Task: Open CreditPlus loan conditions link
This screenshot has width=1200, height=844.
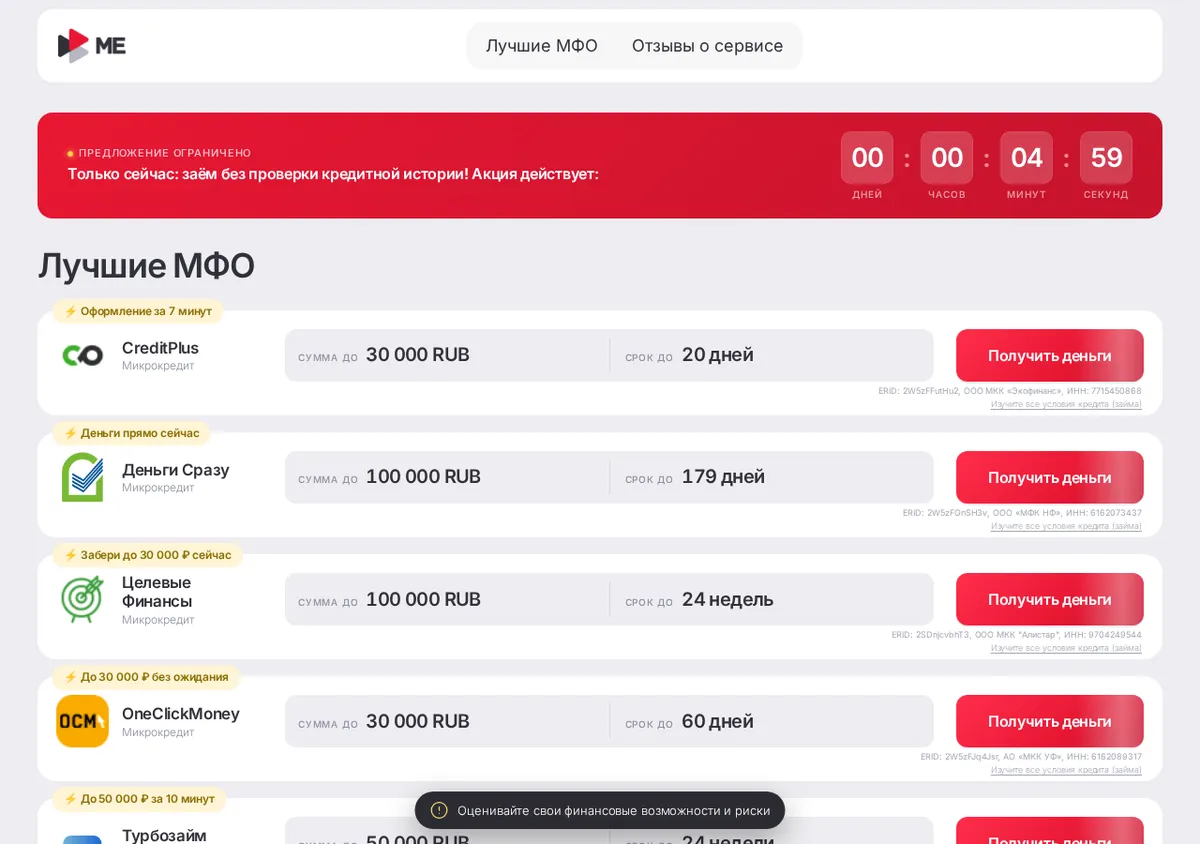Action: click(1066, 404)
